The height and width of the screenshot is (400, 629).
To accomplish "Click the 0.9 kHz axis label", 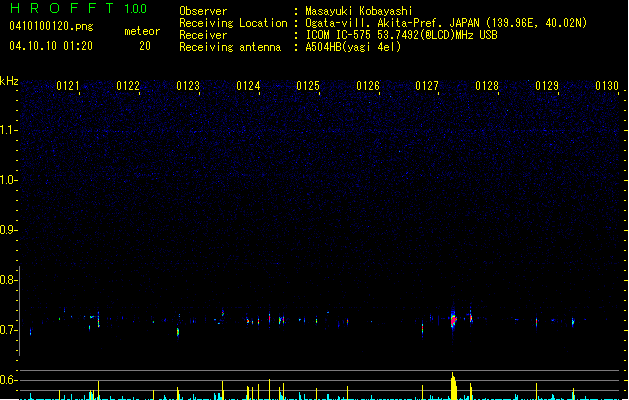I will click(8, 230).
